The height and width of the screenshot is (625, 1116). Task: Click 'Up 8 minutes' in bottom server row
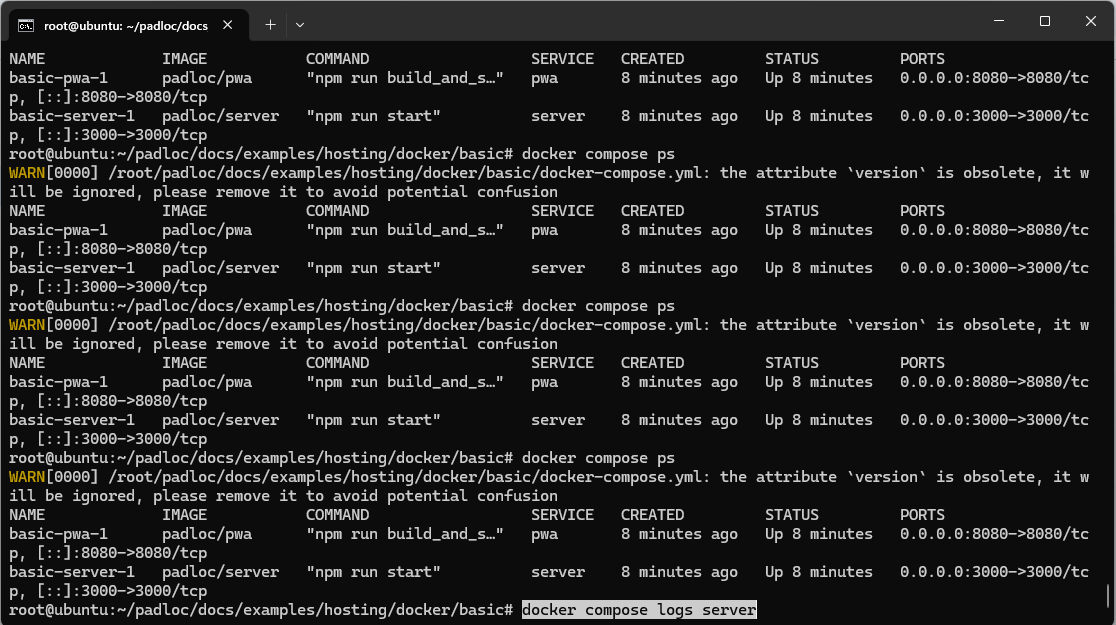tap(818, 572)
